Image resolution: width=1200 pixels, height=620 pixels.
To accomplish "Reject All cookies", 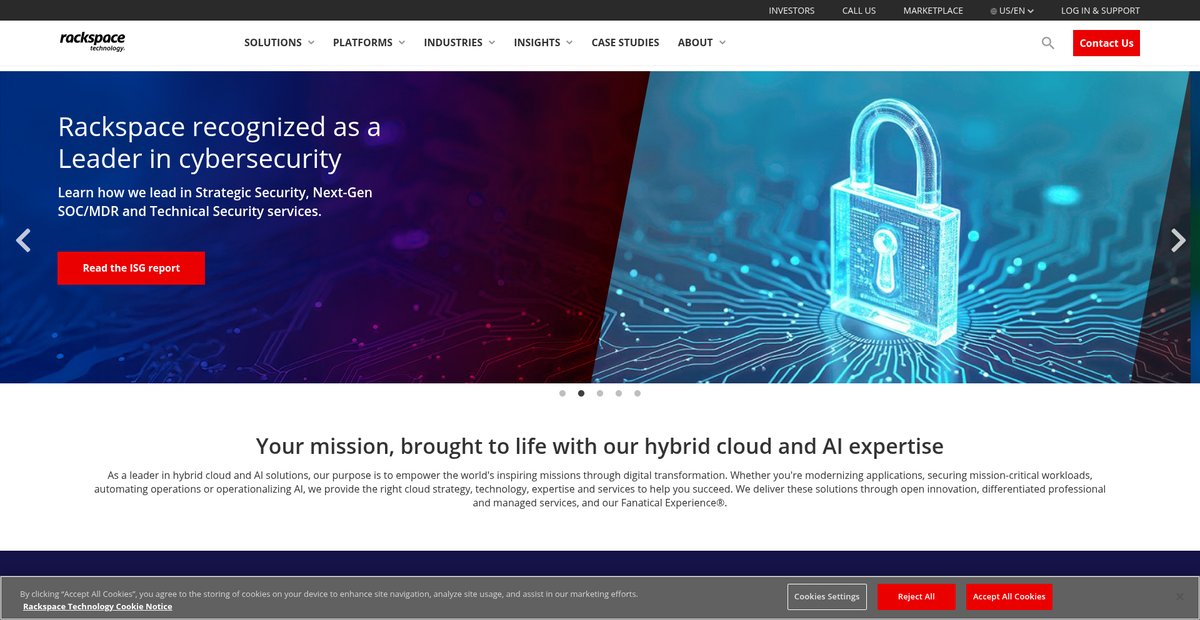I will [916, 597].
